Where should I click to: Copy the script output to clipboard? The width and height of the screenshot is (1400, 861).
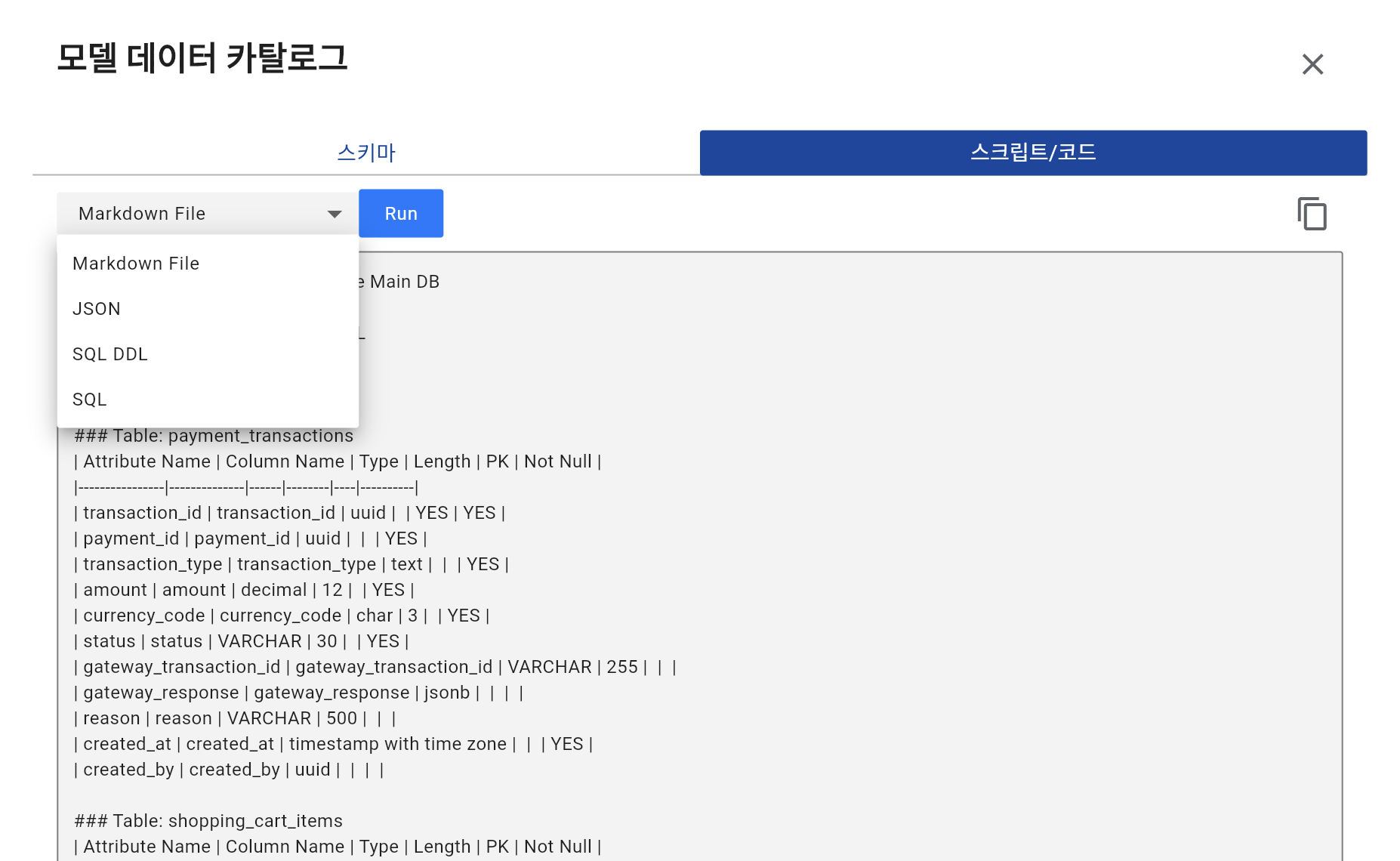1312,214
